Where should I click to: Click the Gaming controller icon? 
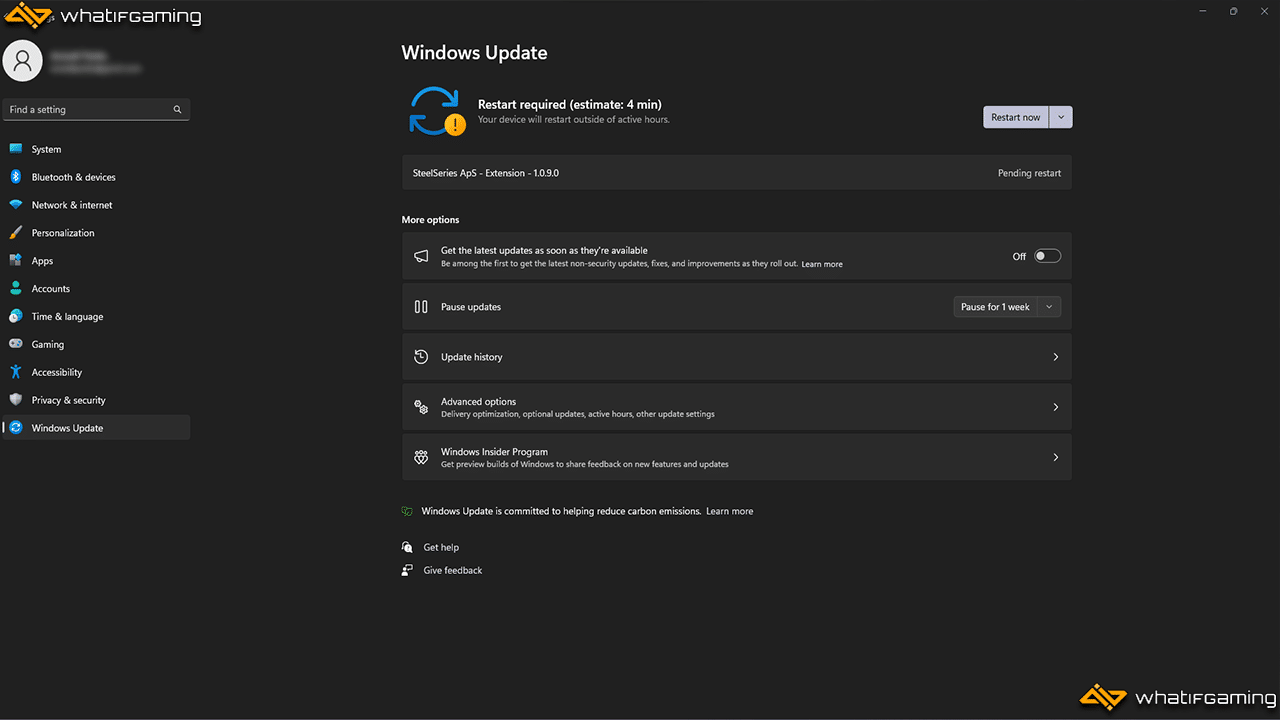pos(15,344)
